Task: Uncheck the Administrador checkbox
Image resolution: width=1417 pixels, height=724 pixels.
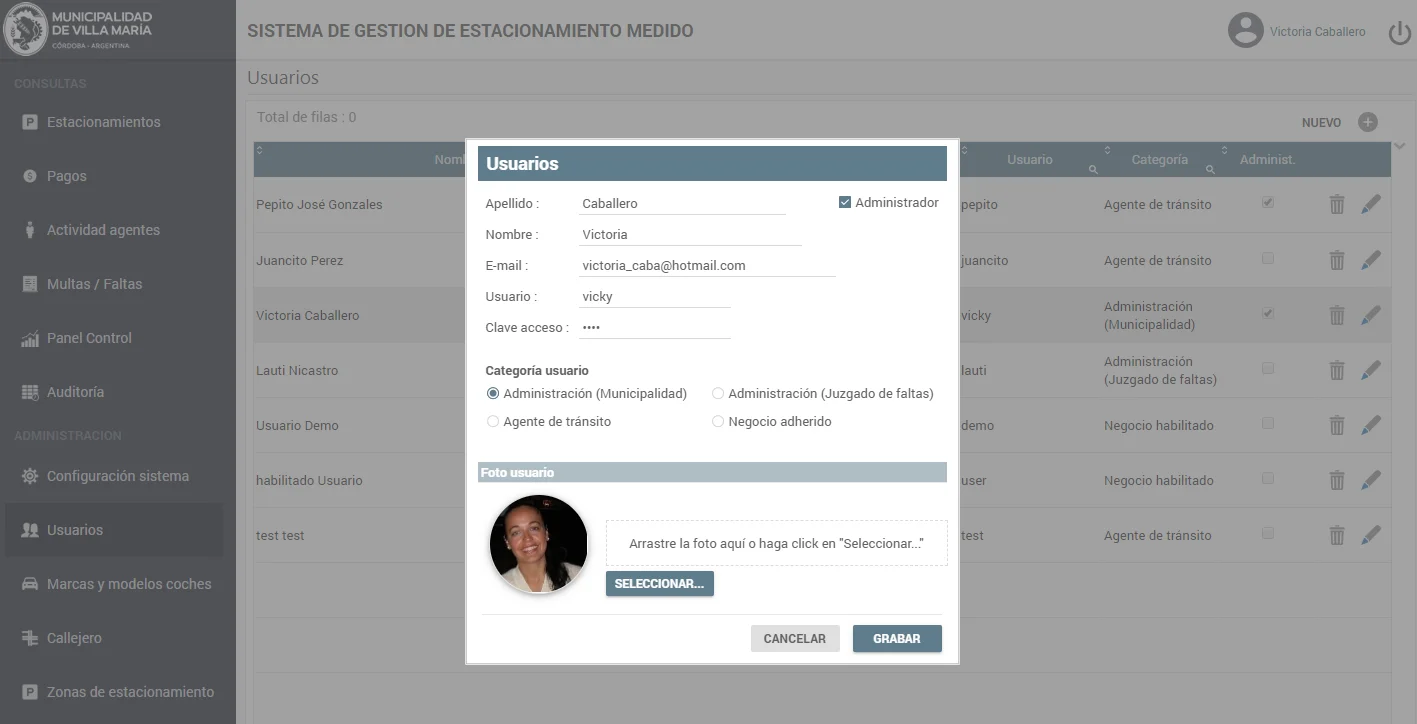Action: (x=845, y=203)
